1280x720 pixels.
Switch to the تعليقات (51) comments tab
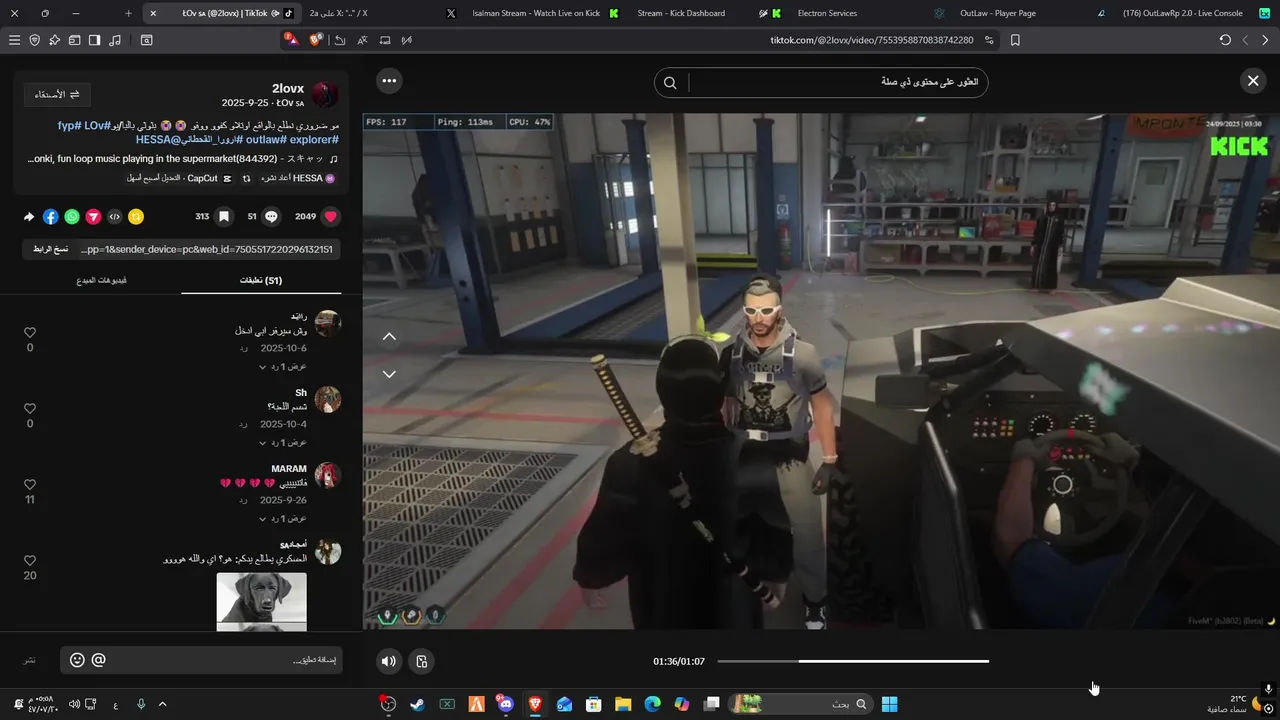coord(261,280)
